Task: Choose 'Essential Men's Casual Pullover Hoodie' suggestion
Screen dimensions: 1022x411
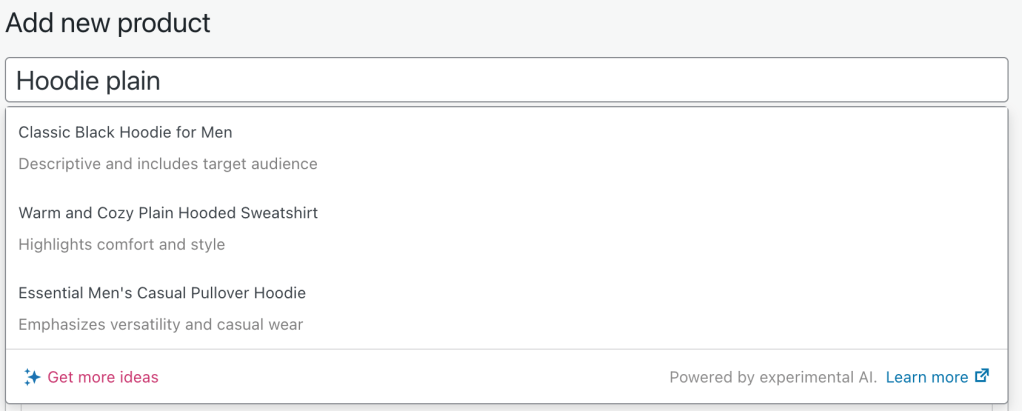Action: 162,293
